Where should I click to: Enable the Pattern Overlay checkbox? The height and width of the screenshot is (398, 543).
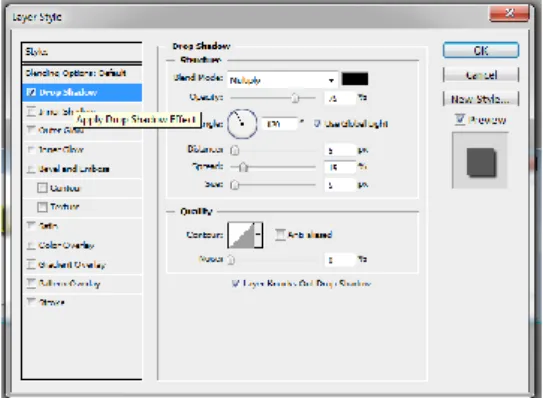(x=31, y=283)
